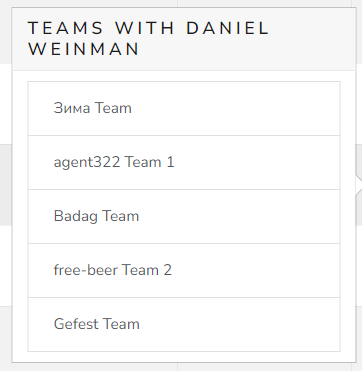The height and width of the screenshot is (371, 362).
Task: Click the word Зима in first row
Action: point(72,108)
